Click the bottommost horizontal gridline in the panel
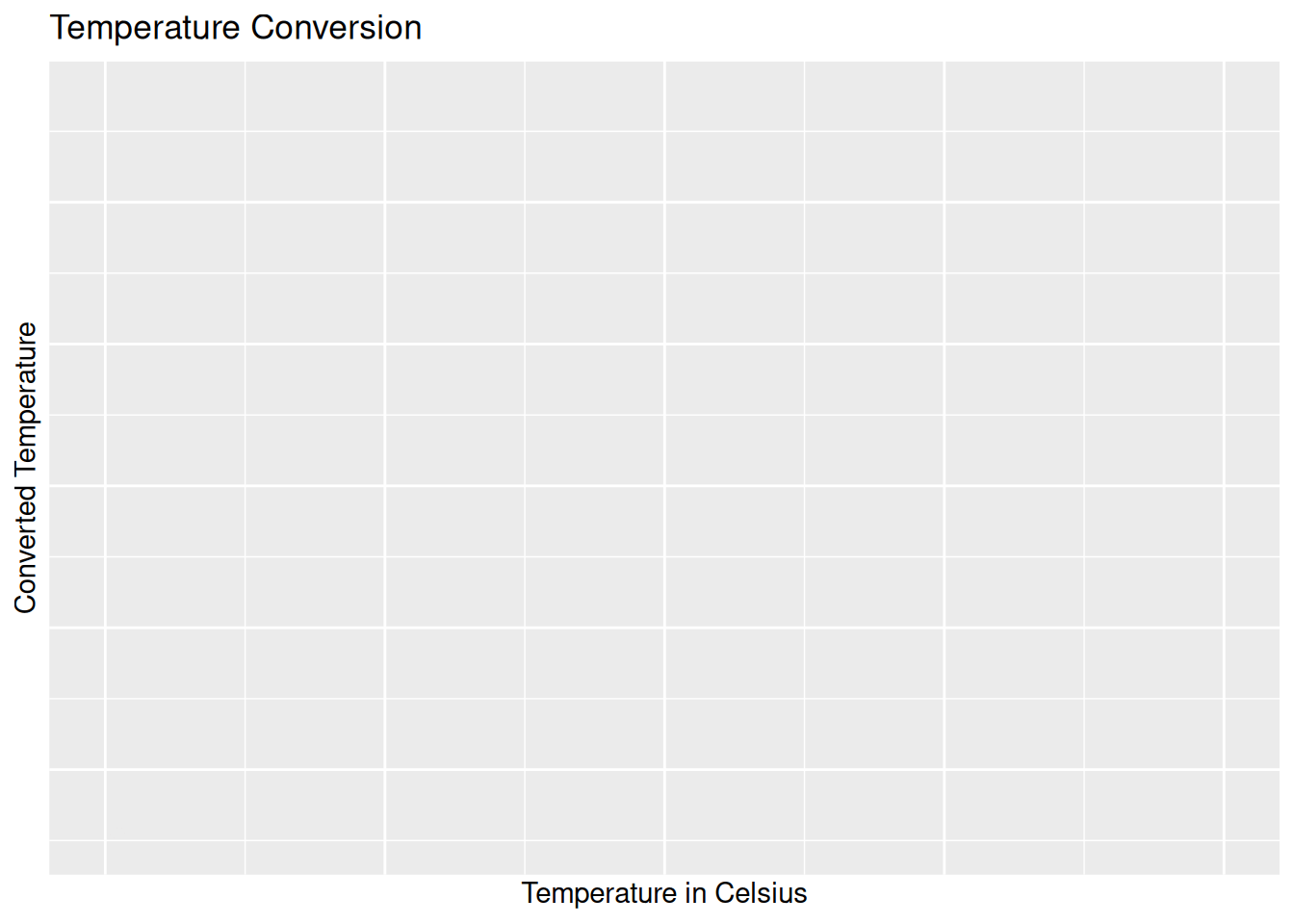The height and width of the screenshot is (924, 1294). click(664, 840)
